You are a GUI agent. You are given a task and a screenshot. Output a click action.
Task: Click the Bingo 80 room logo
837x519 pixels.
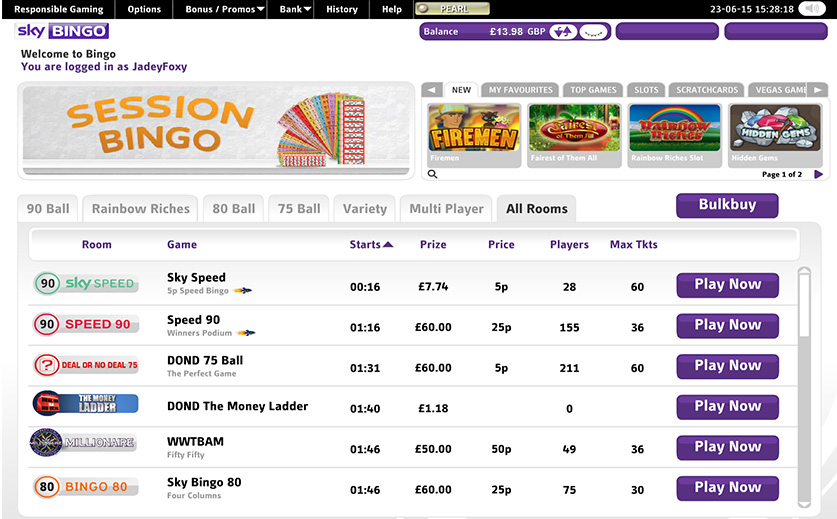(86, 486)
